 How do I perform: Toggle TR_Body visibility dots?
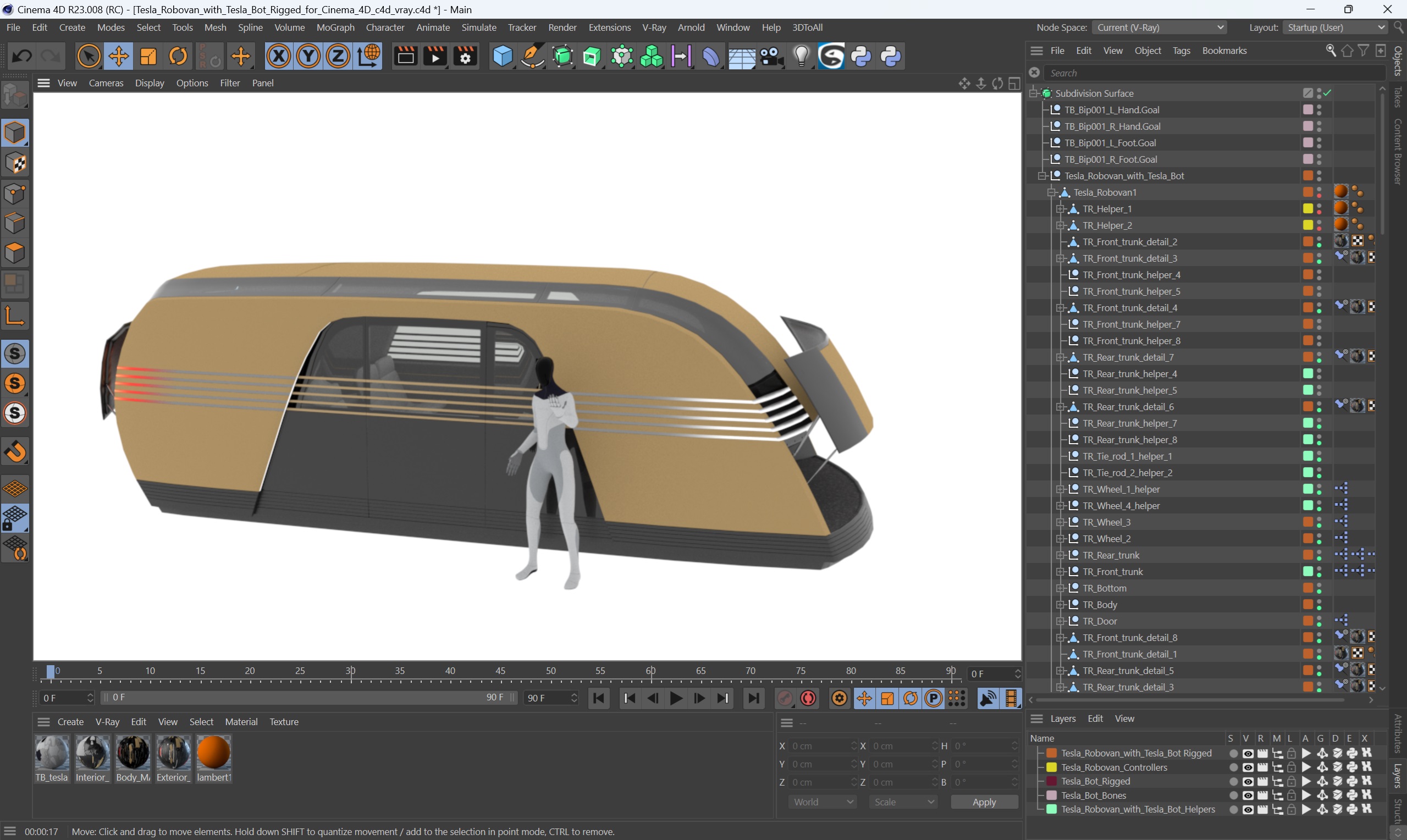tap(1319, 605)
